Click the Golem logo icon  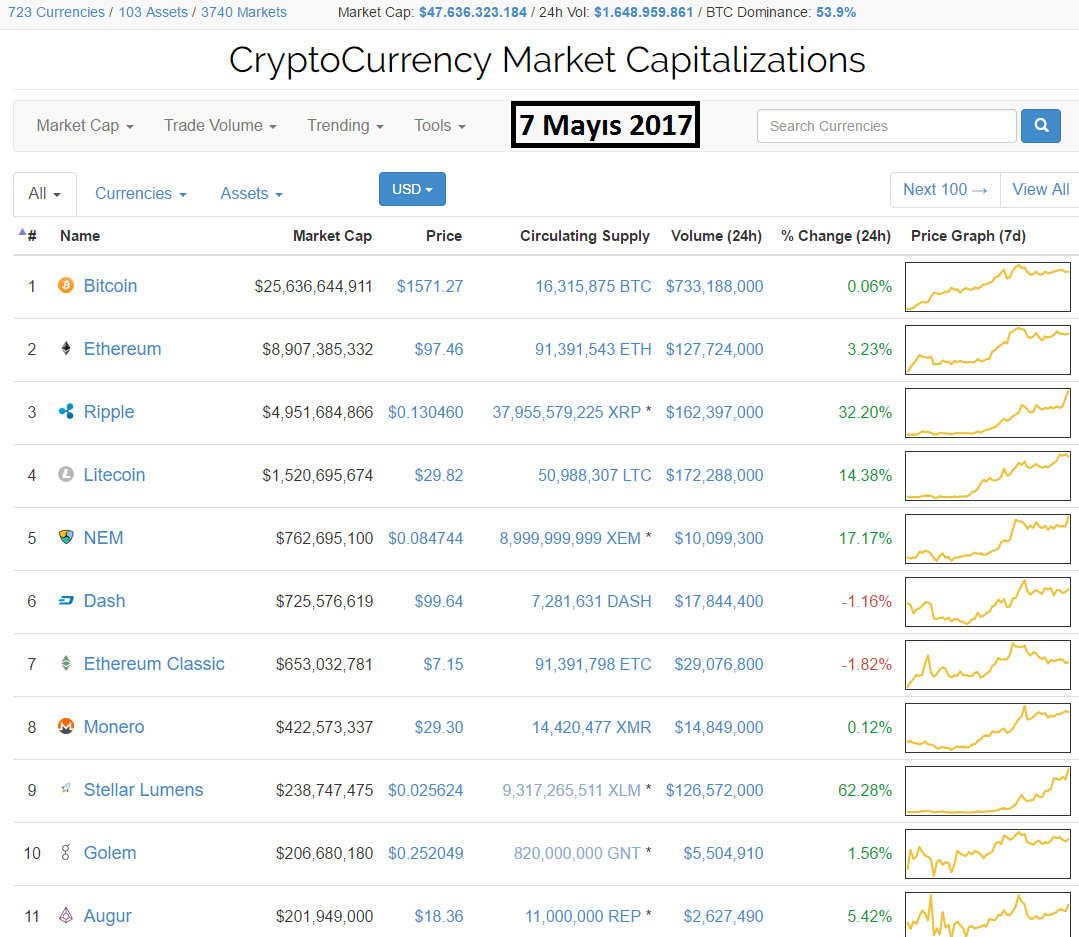point(66,852)
